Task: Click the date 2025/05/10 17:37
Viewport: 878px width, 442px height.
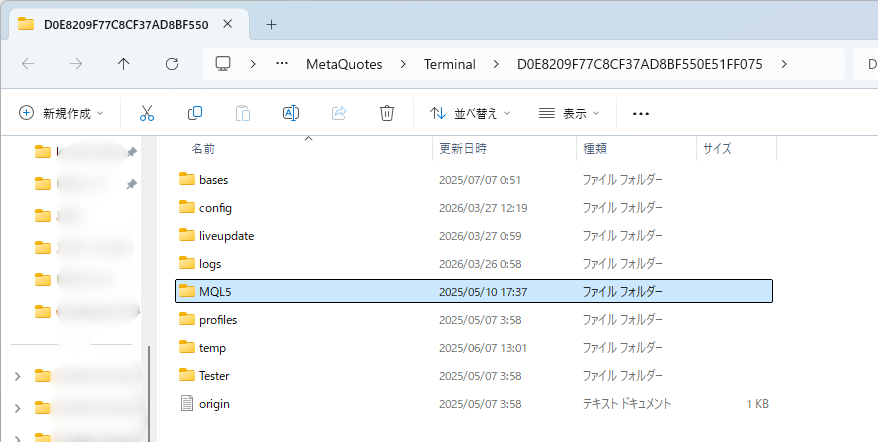Action: point(483,292)
